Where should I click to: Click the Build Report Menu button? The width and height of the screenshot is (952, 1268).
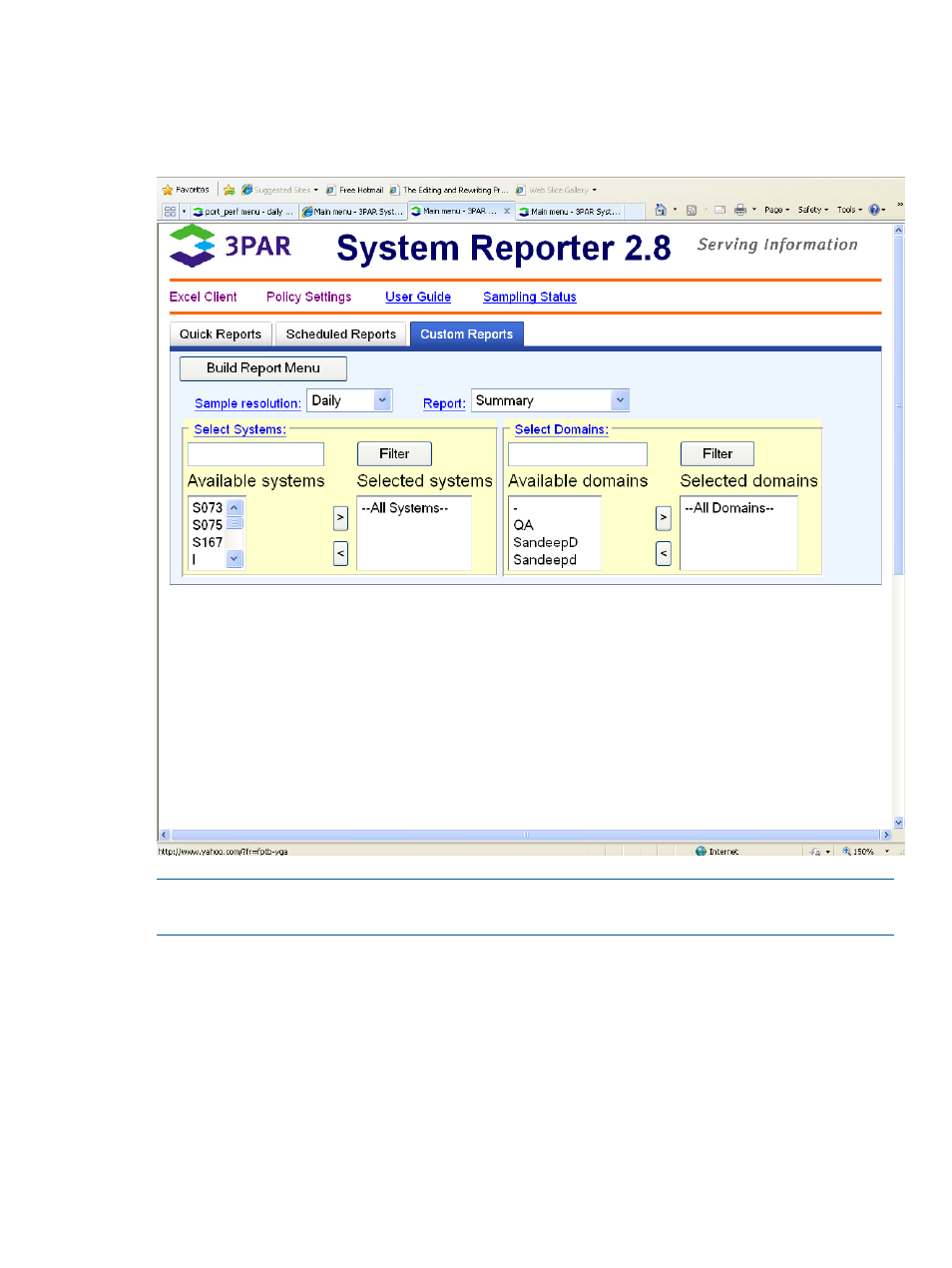coord(263,368)
